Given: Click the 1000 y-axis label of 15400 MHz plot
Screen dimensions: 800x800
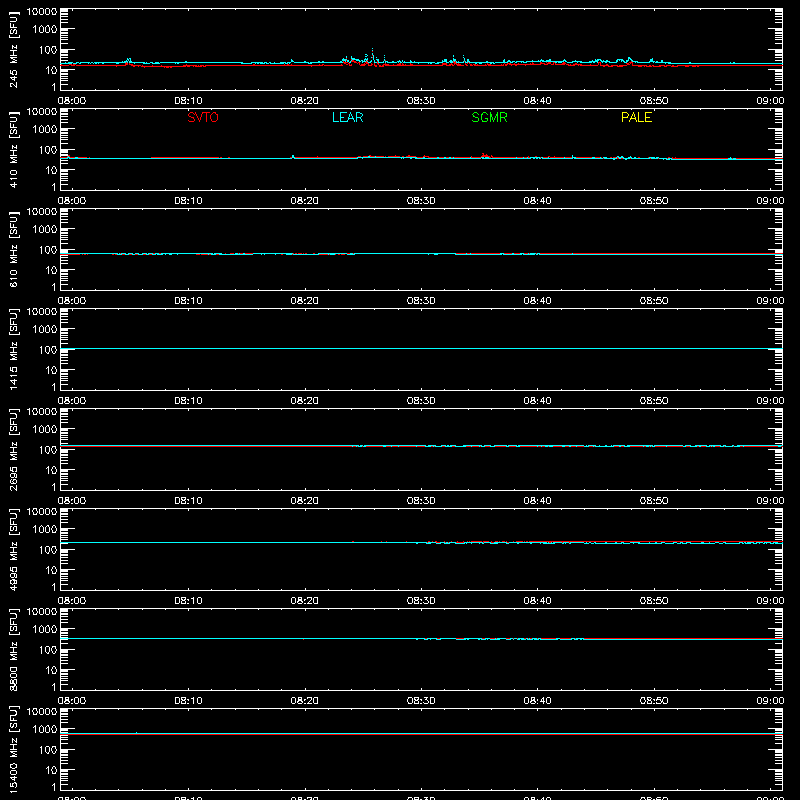Looking at the screenshot, I should tap(45, 730).
